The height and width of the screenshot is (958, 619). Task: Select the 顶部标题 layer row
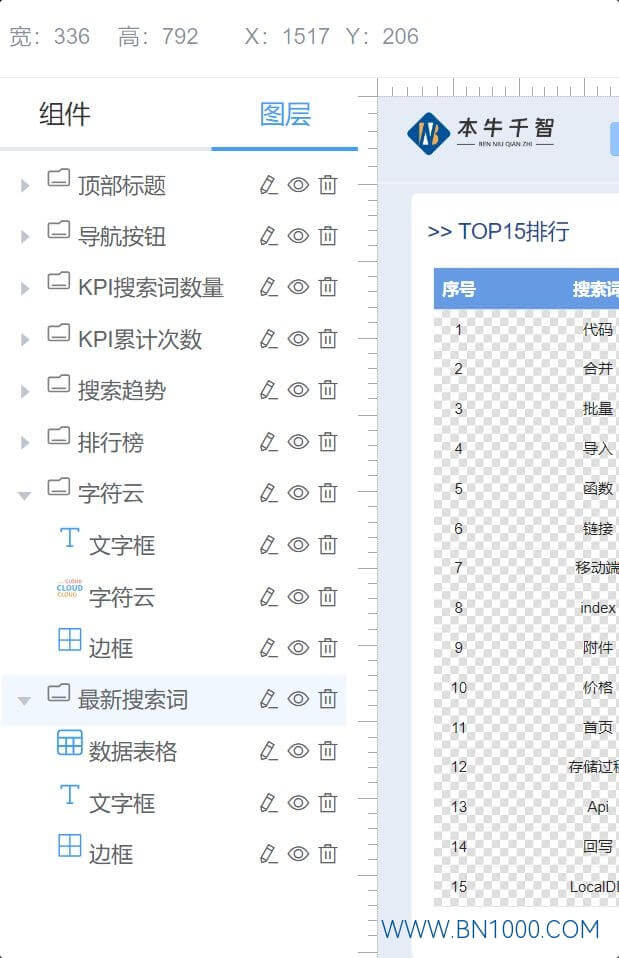[x=174, y=185]
